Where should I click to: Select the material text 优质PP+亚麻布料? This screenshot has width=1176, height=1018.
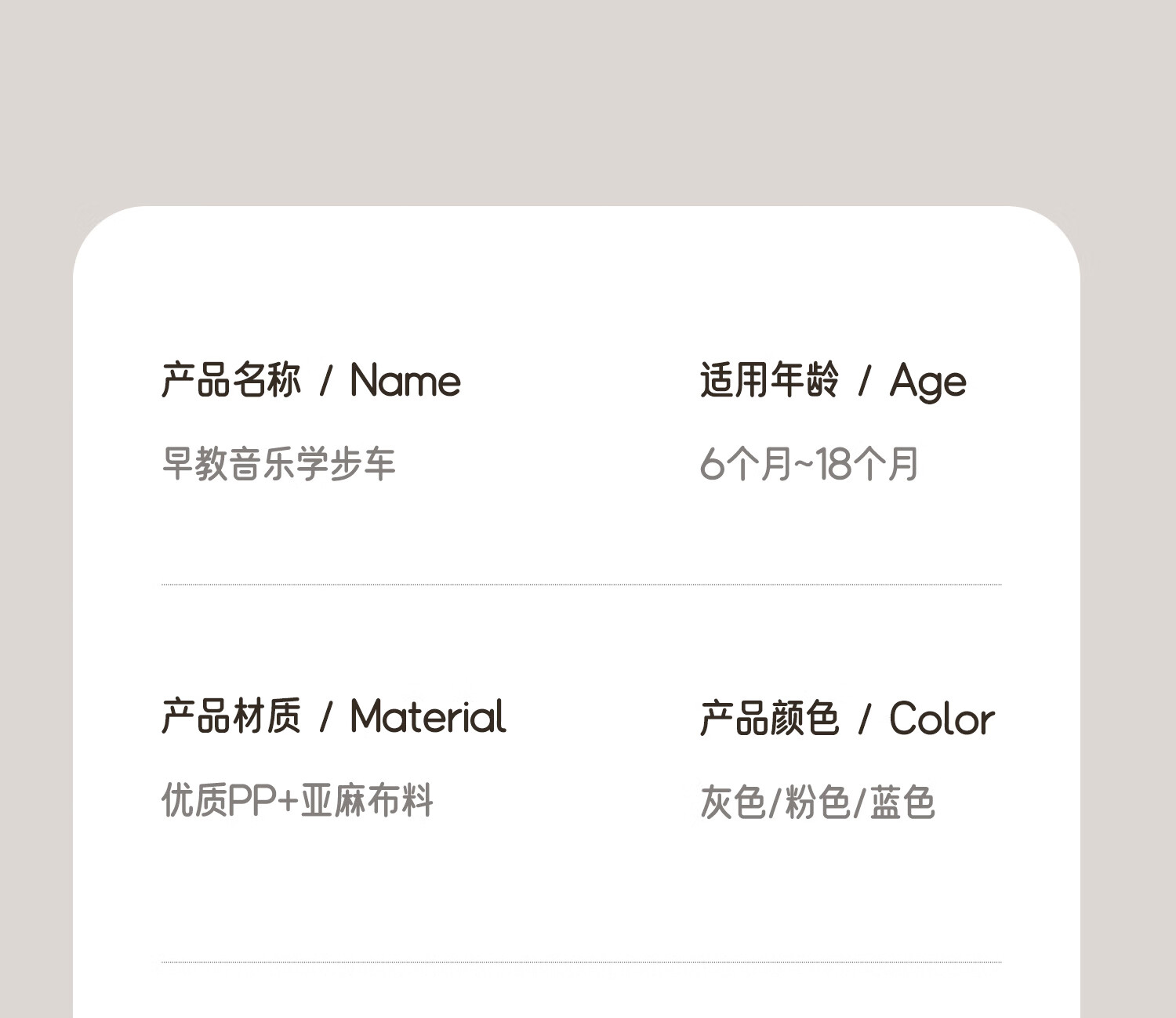297,801
